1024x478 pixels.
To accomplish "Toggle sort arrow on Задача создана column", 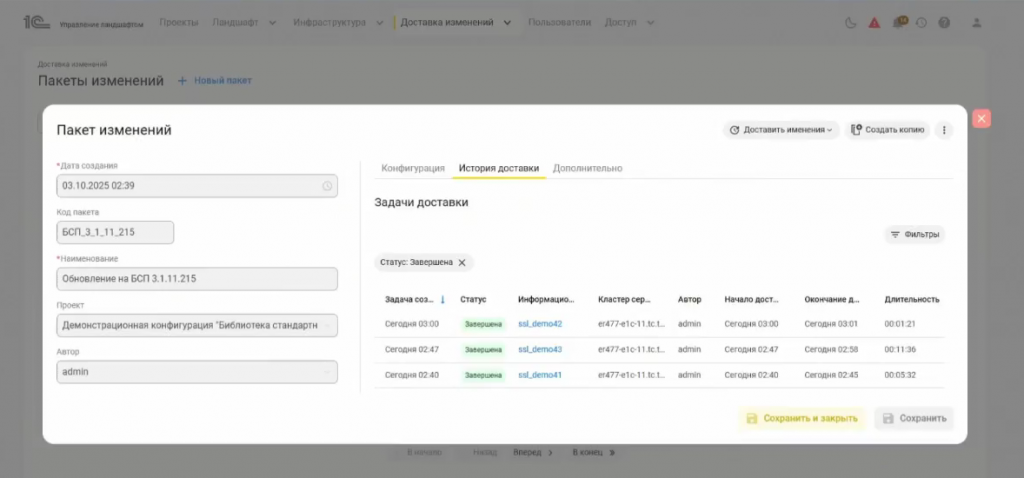I will [442, 300].
